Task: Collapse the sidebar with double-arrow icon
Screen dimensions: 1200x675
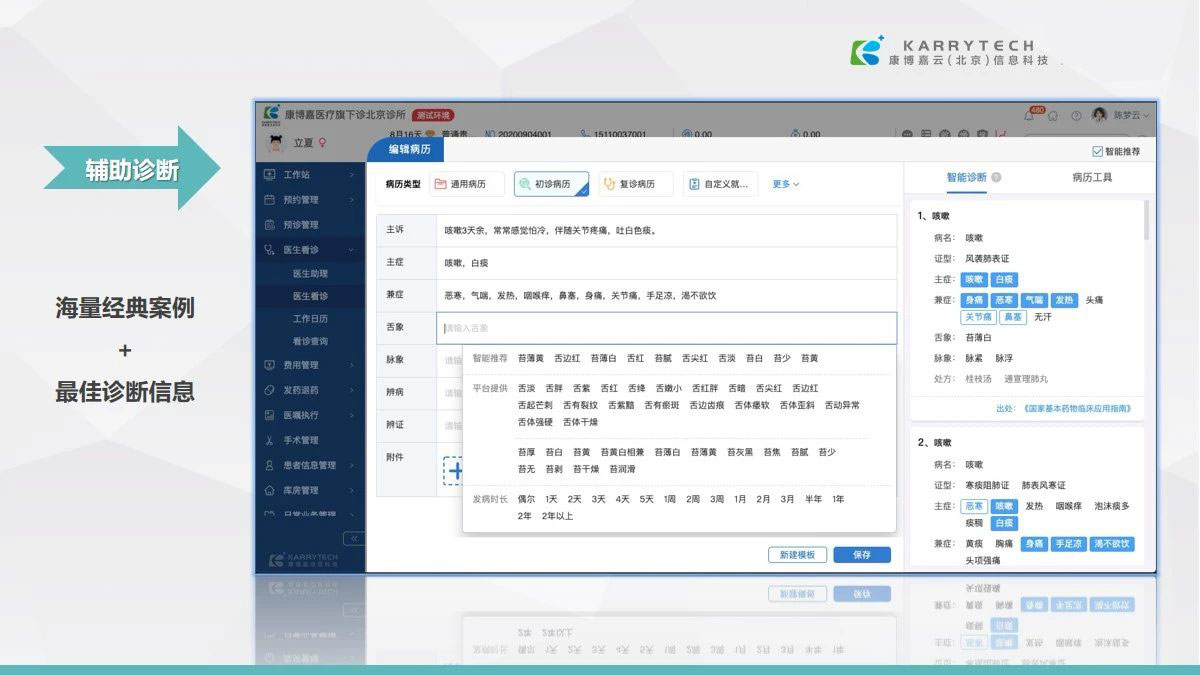Action: click(352, 538)
